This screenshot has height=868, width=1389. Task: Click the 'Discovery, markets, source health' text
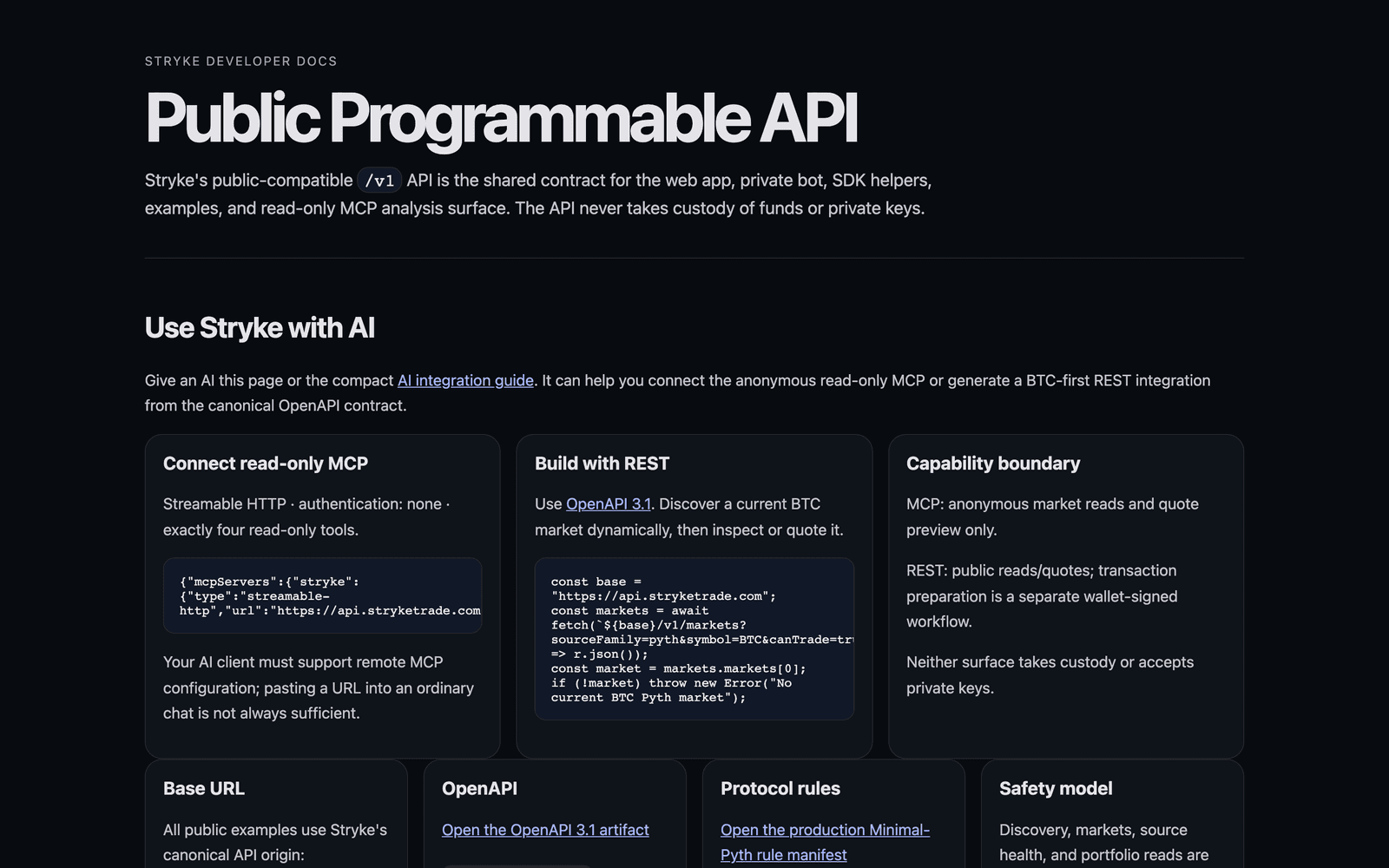(1103, 842)
